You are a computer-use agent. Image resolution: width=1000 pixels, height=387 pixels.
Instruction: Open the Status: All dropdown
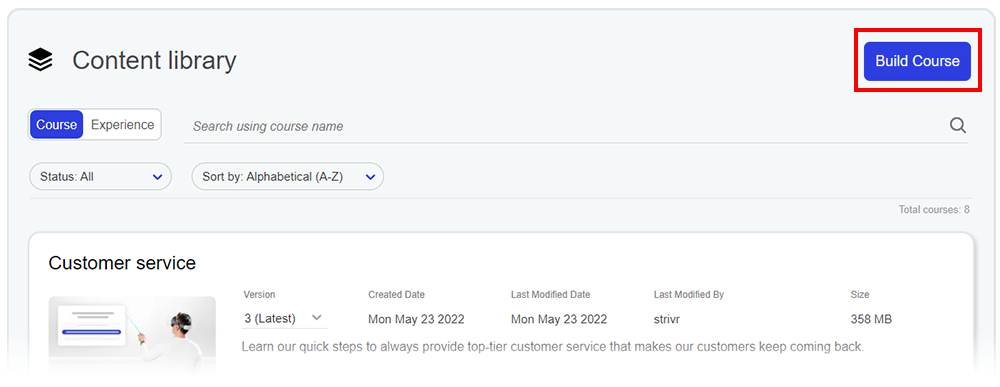101,177
